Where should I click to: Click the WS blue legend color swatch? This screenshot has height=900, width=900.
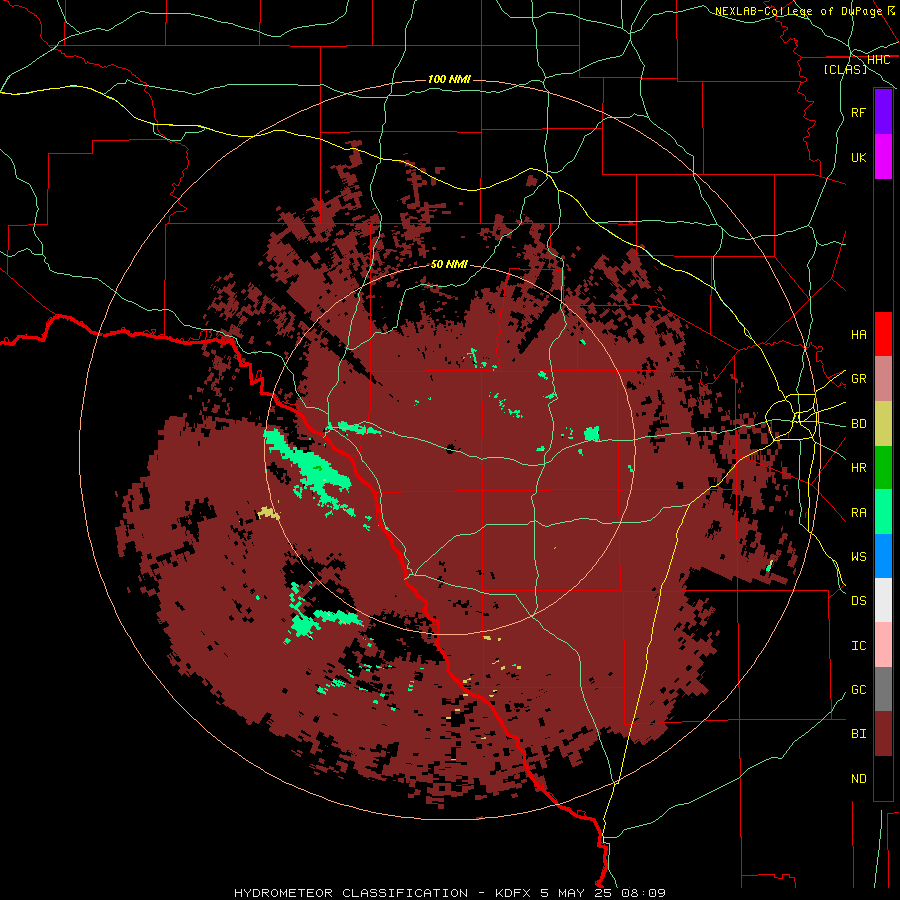click(883, 556)
